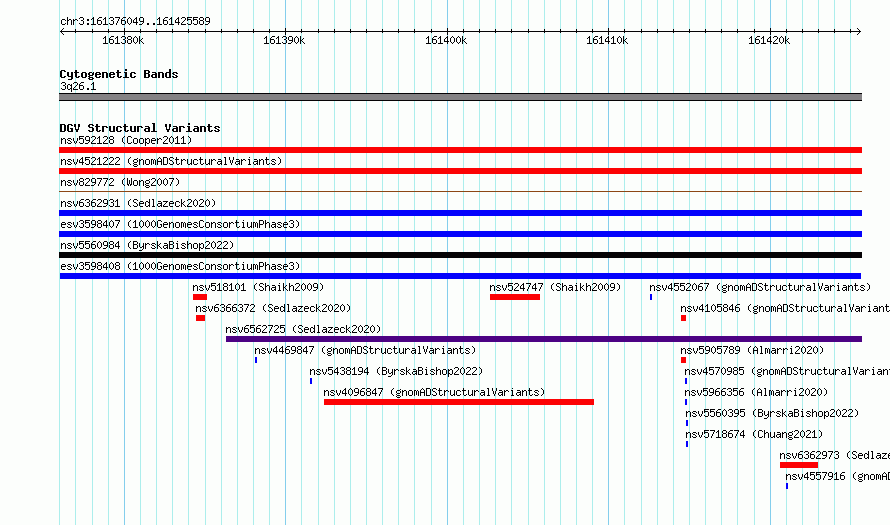Screen dimensions: 890x525
Task: Open the purple nsv6562725 (Sedlazeck2020) bar
Action: click(544, 339)
